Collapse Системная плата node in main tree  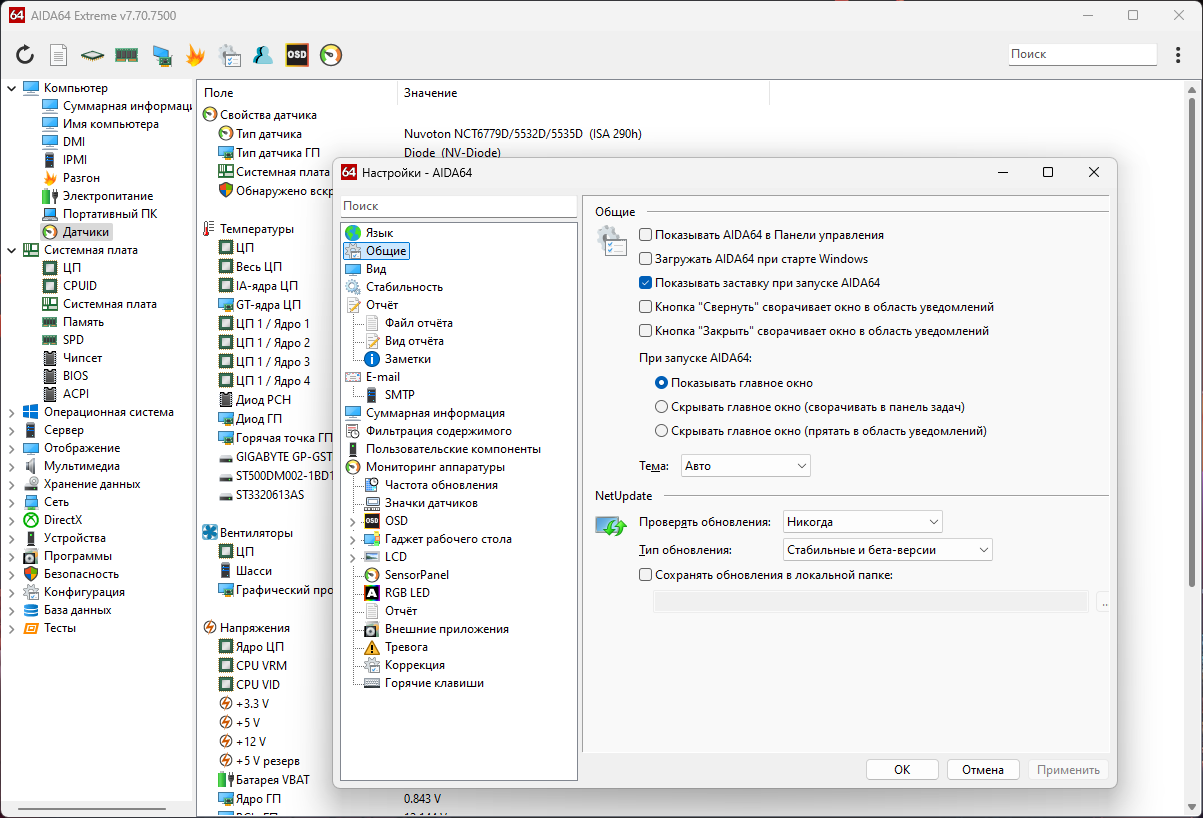click(x=11, y=250)
